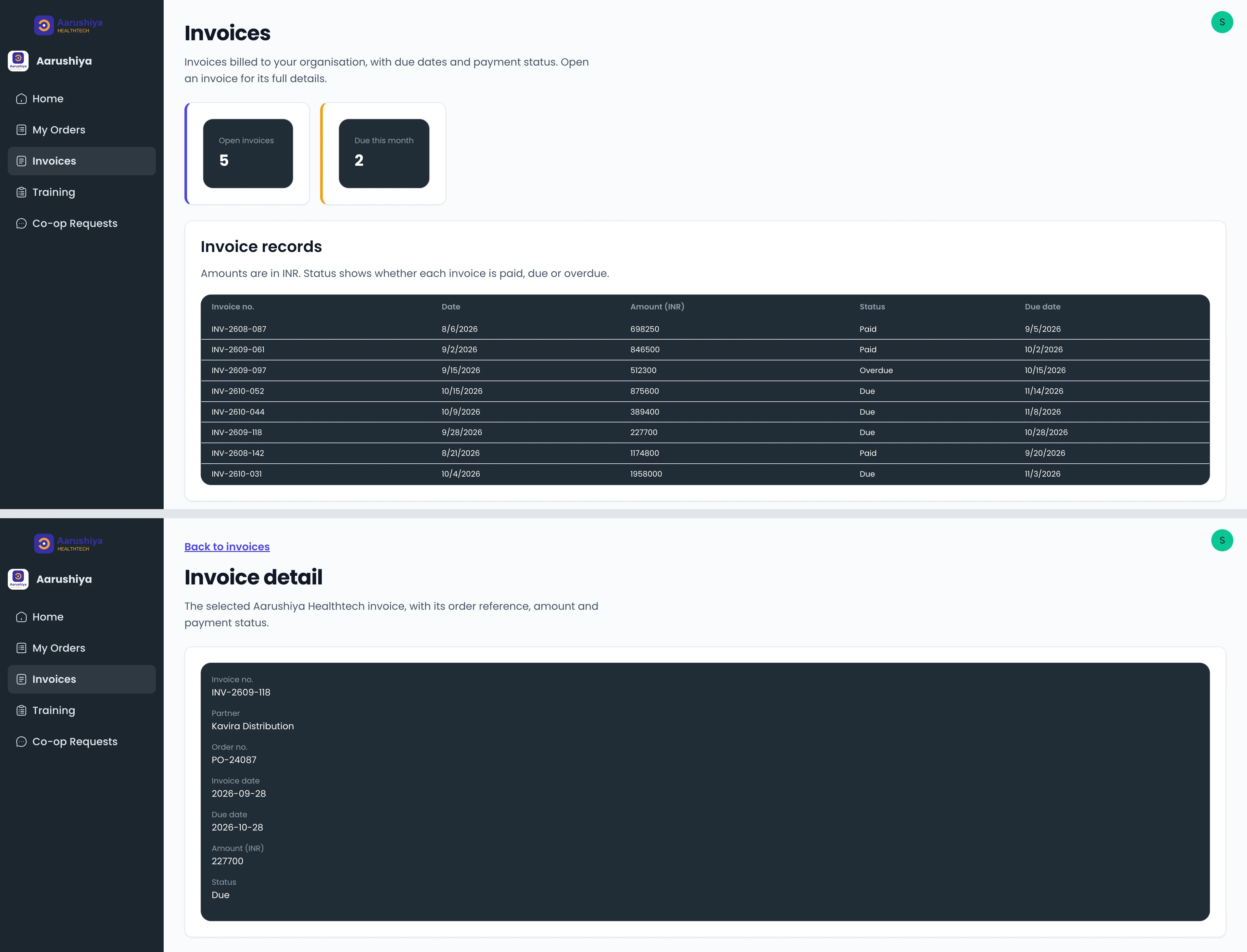Click the due date 2026-10-28 in Invoice detail
1247x952 pixels.
237,827
